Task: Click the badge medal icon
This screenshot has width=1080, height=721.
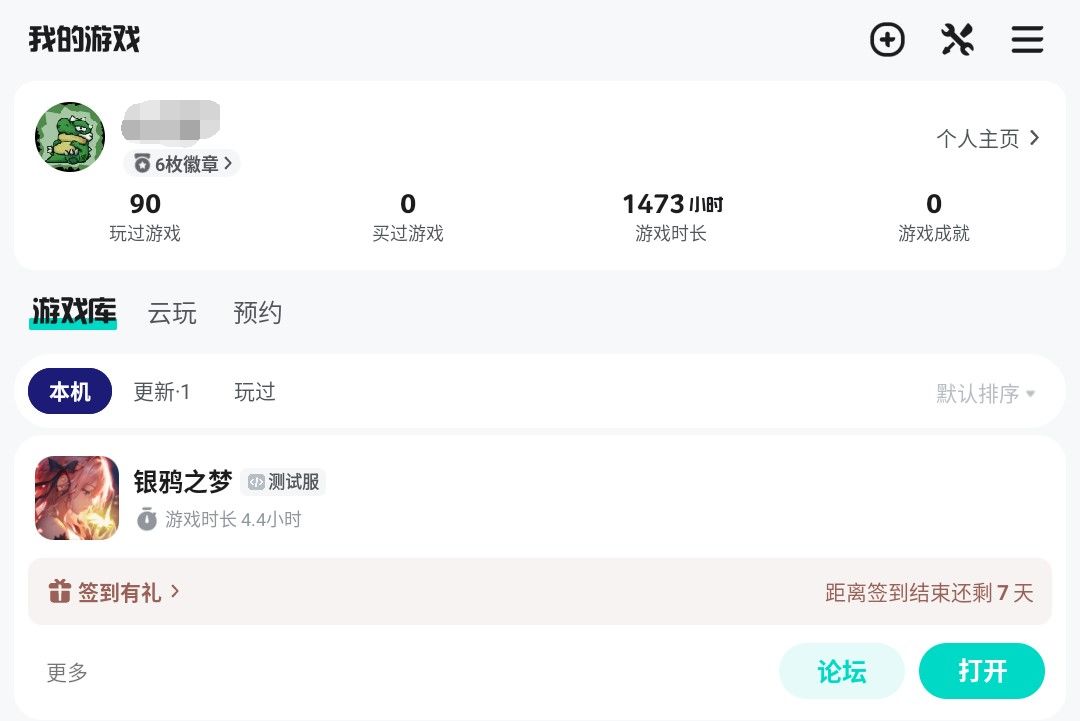Action: click(x=142, y=164)
